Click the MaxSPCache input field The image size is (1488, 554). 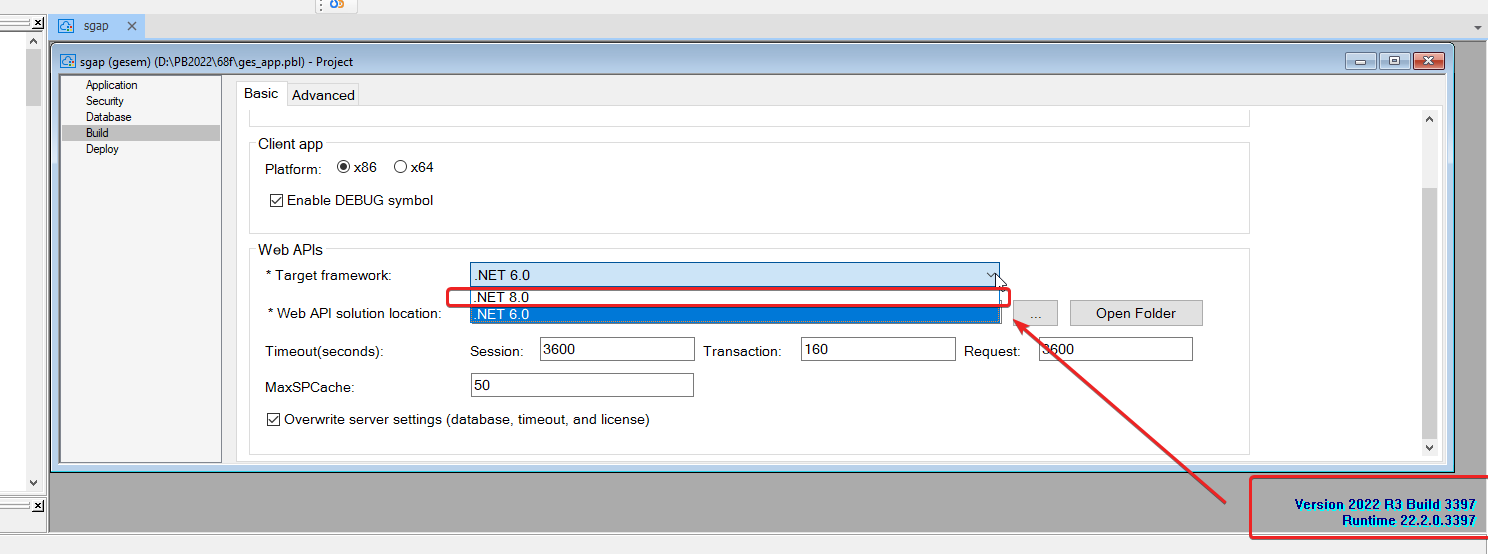pos(581,385)
